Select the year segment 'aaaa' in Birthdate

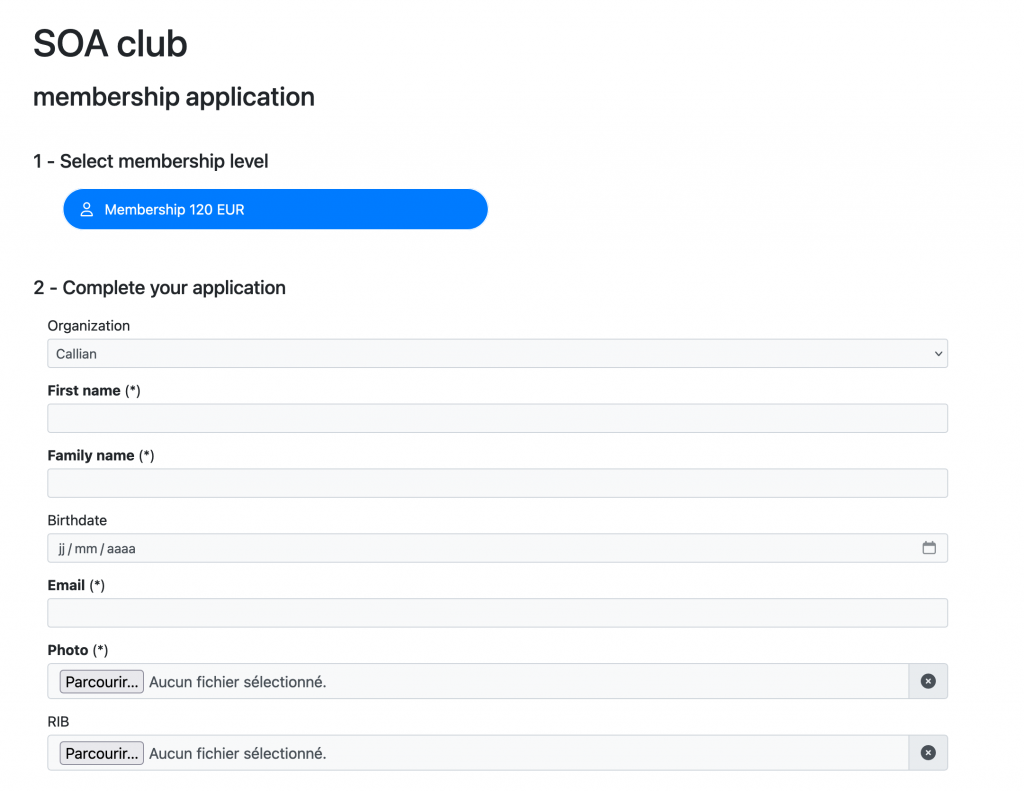pyautogui.click(x=121, y=549)
